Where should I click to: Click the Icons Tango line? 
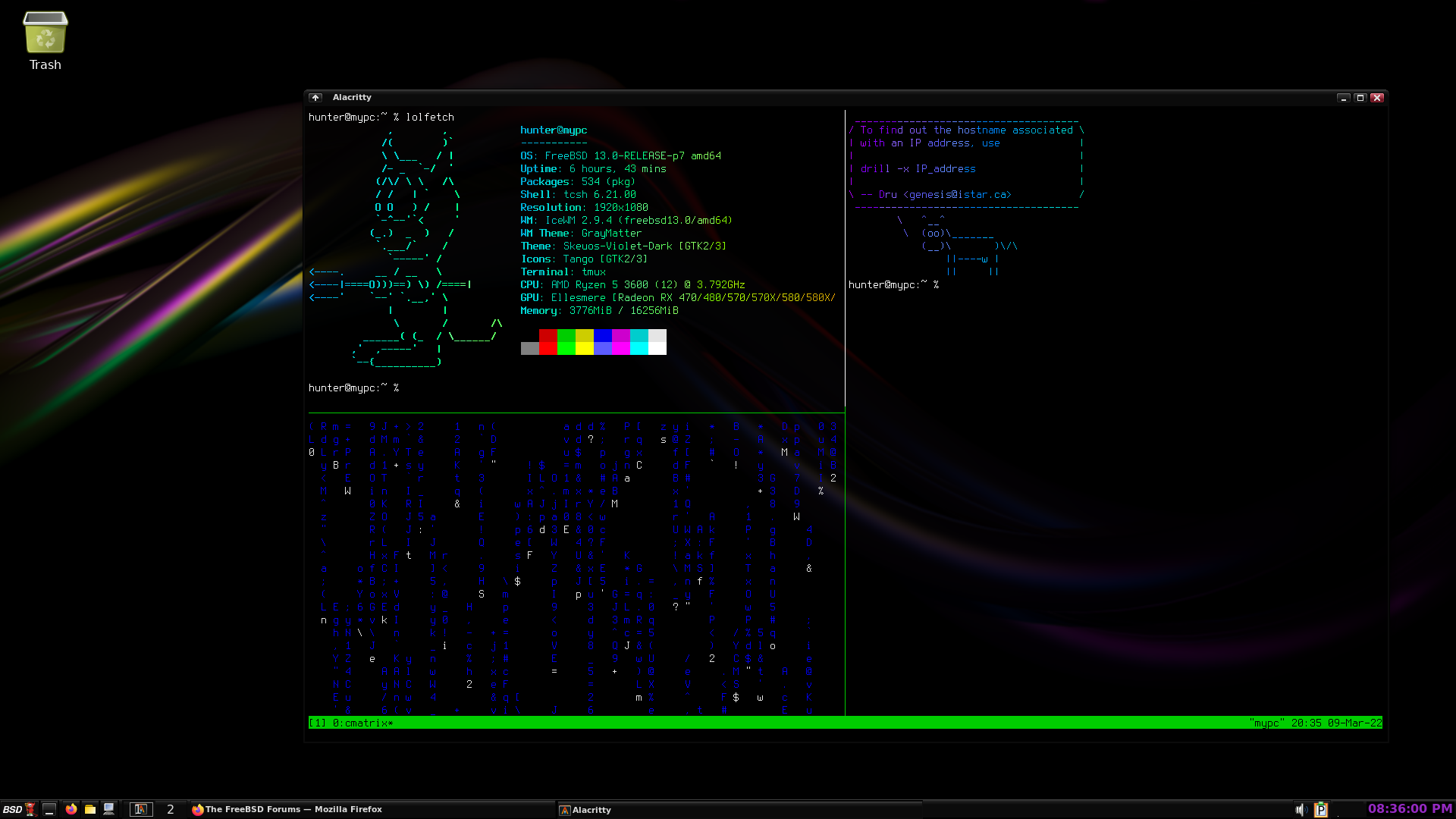[584, 259]
